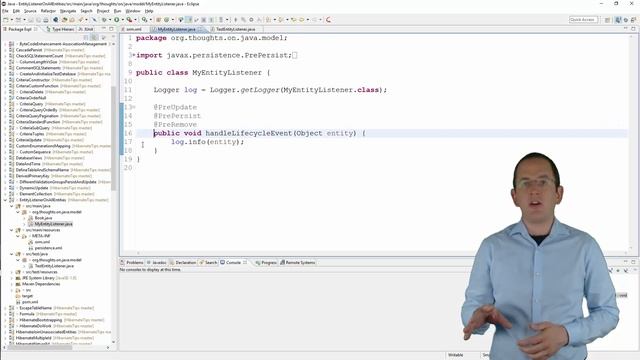Collapse the EntityListenerOnAllEntities project
Image resolution: width=640 pixels, height=360 pixels.
click(x=6, y=200)
